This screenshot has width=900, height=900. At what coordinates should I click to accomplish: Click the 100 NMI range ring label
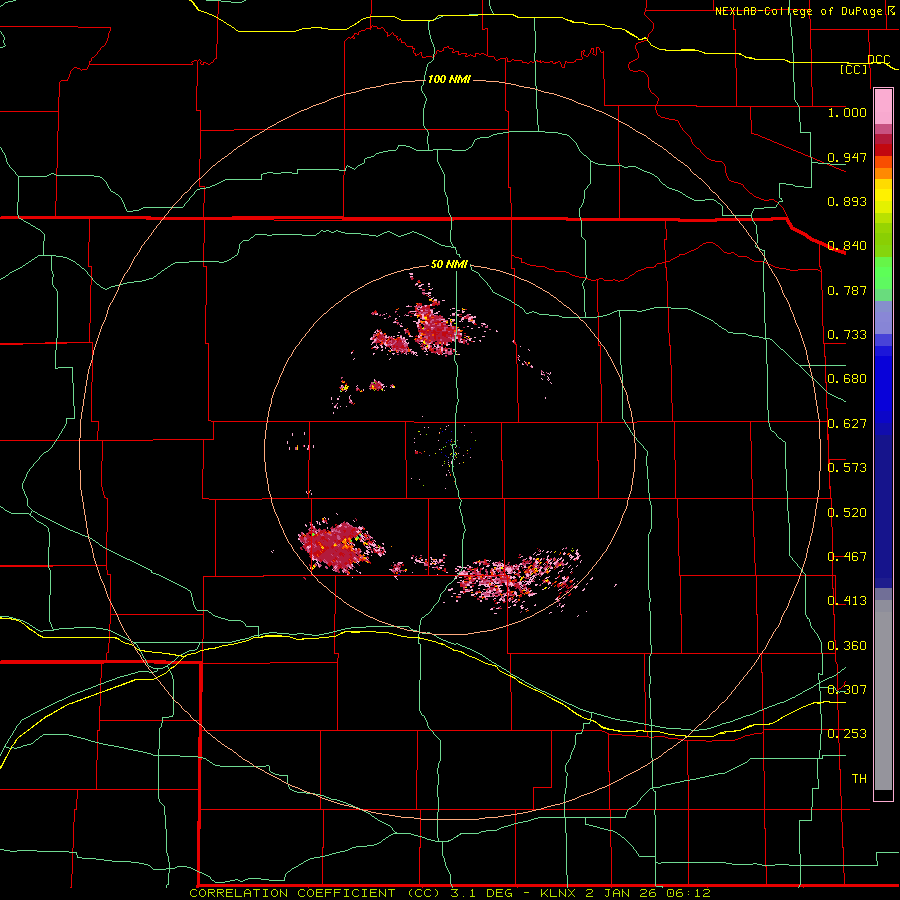coord(449,79)
